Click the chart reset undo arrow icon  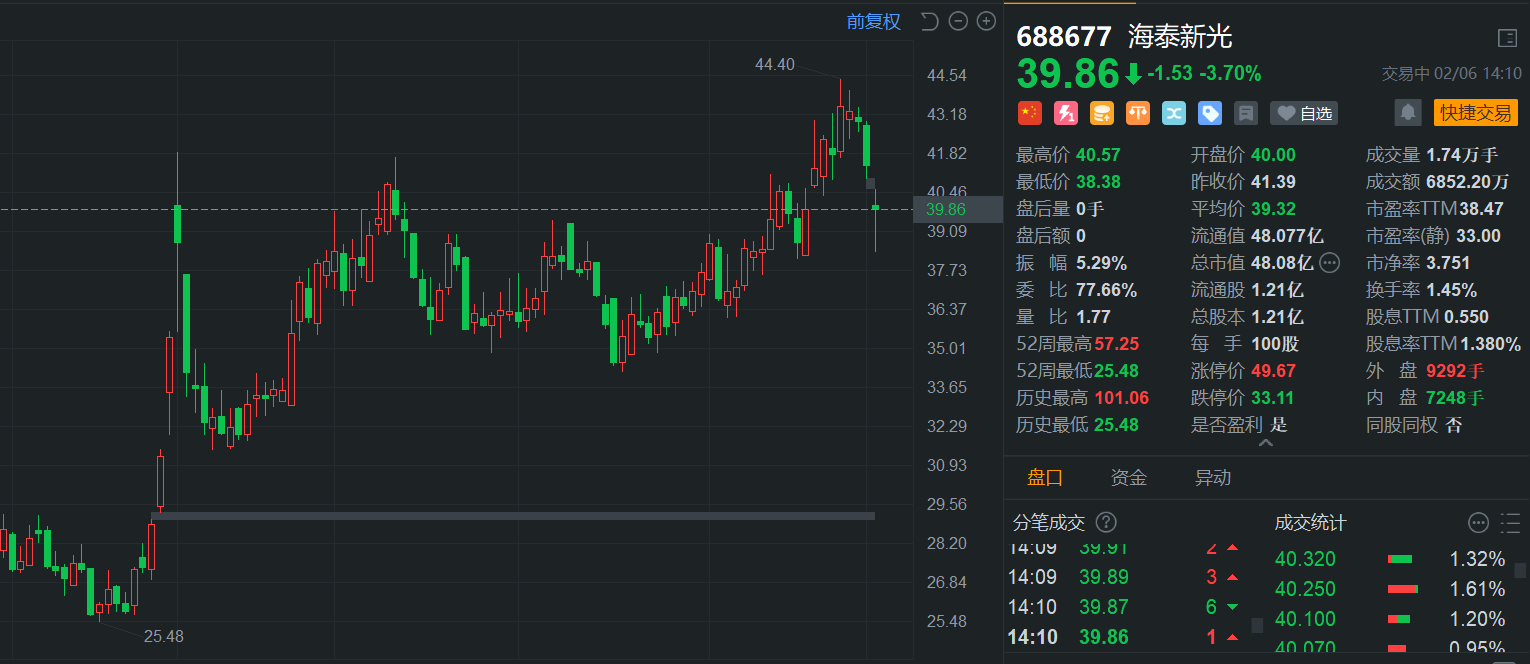coord(929,21)
